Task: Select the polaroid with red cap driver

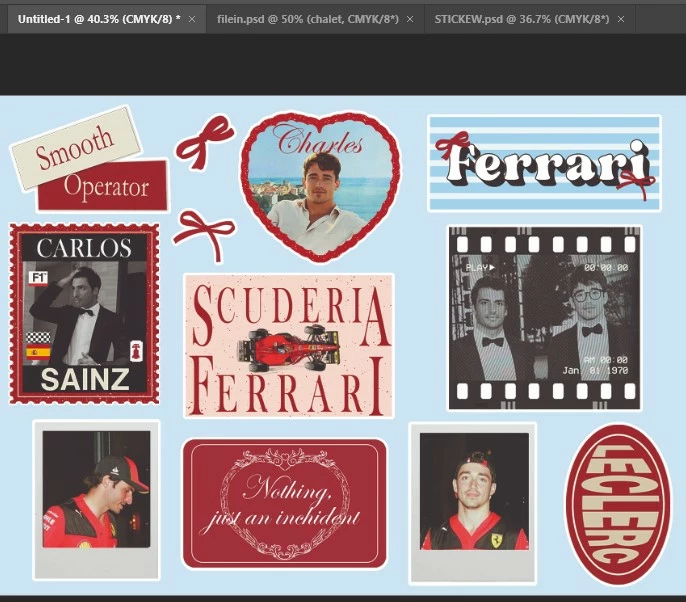Action: 97,500
